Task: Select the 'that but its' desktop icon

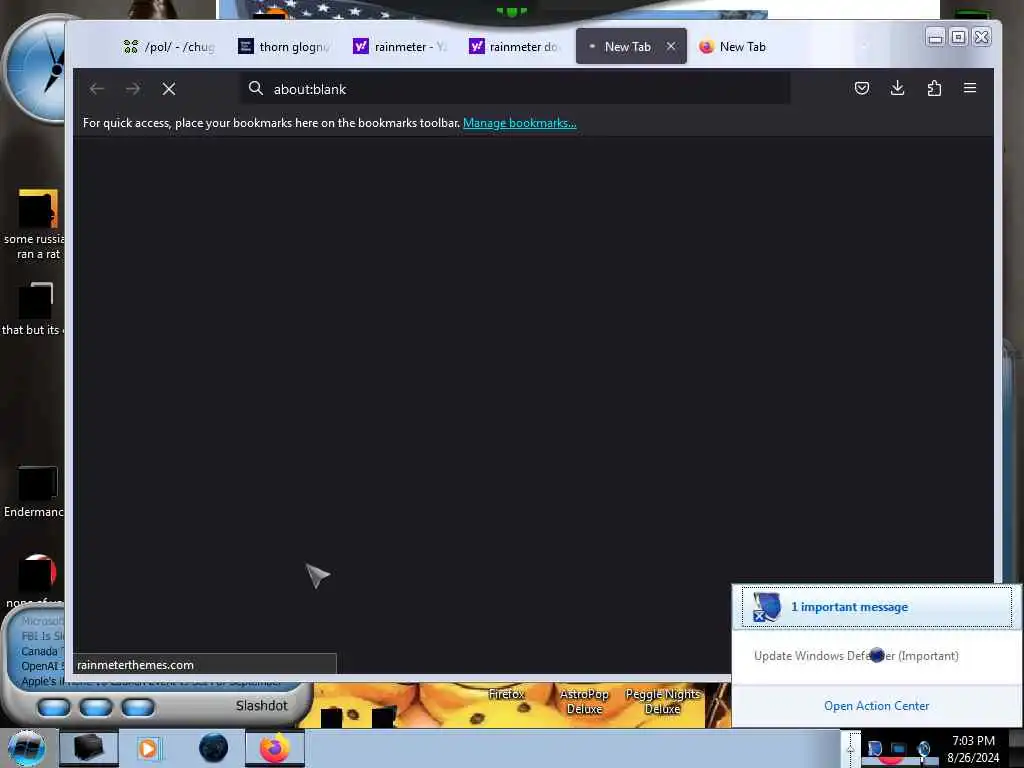Action: [x=33, y=309]
